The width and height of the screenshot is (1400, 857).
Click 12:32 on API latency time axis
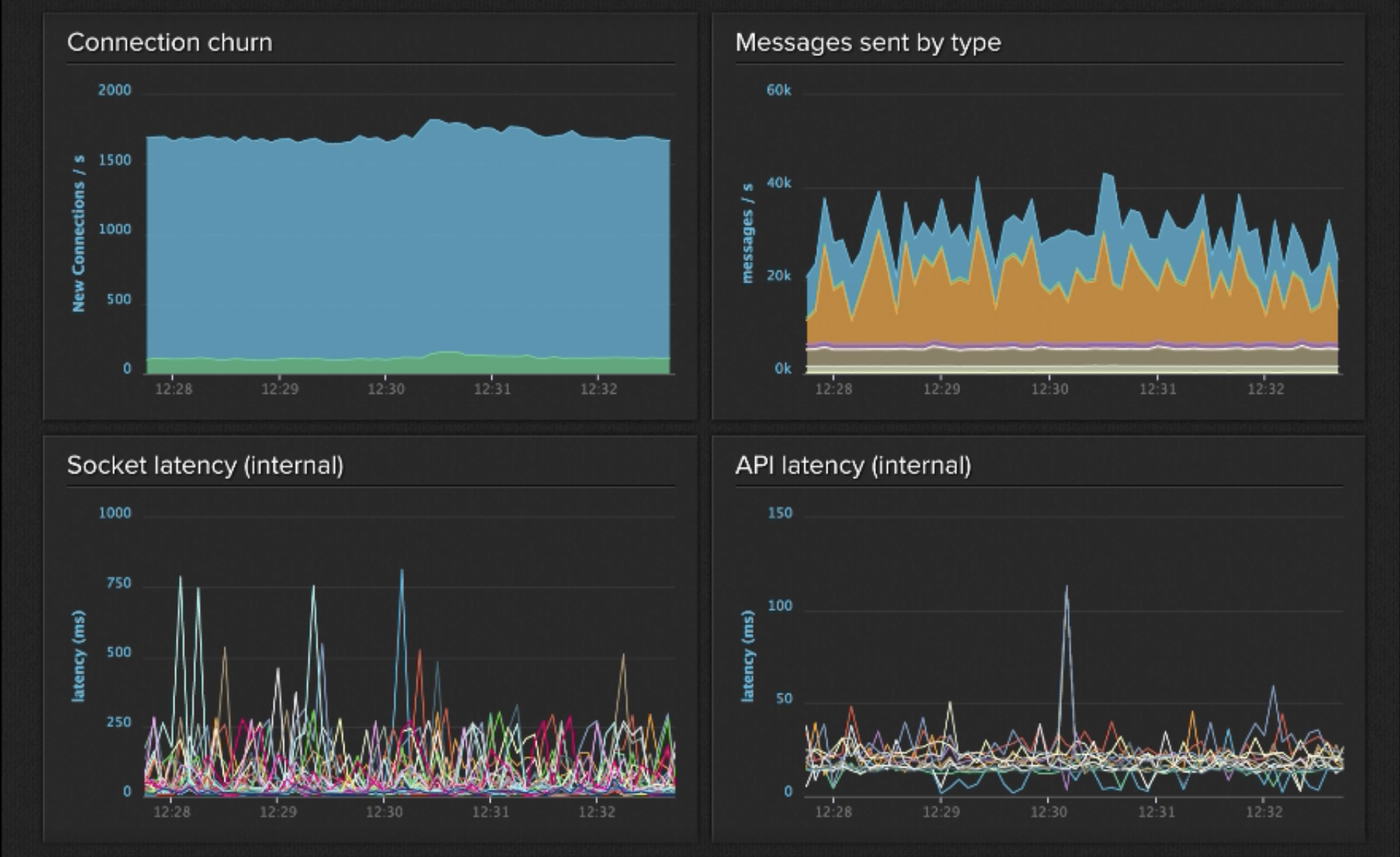point(1264,812)
